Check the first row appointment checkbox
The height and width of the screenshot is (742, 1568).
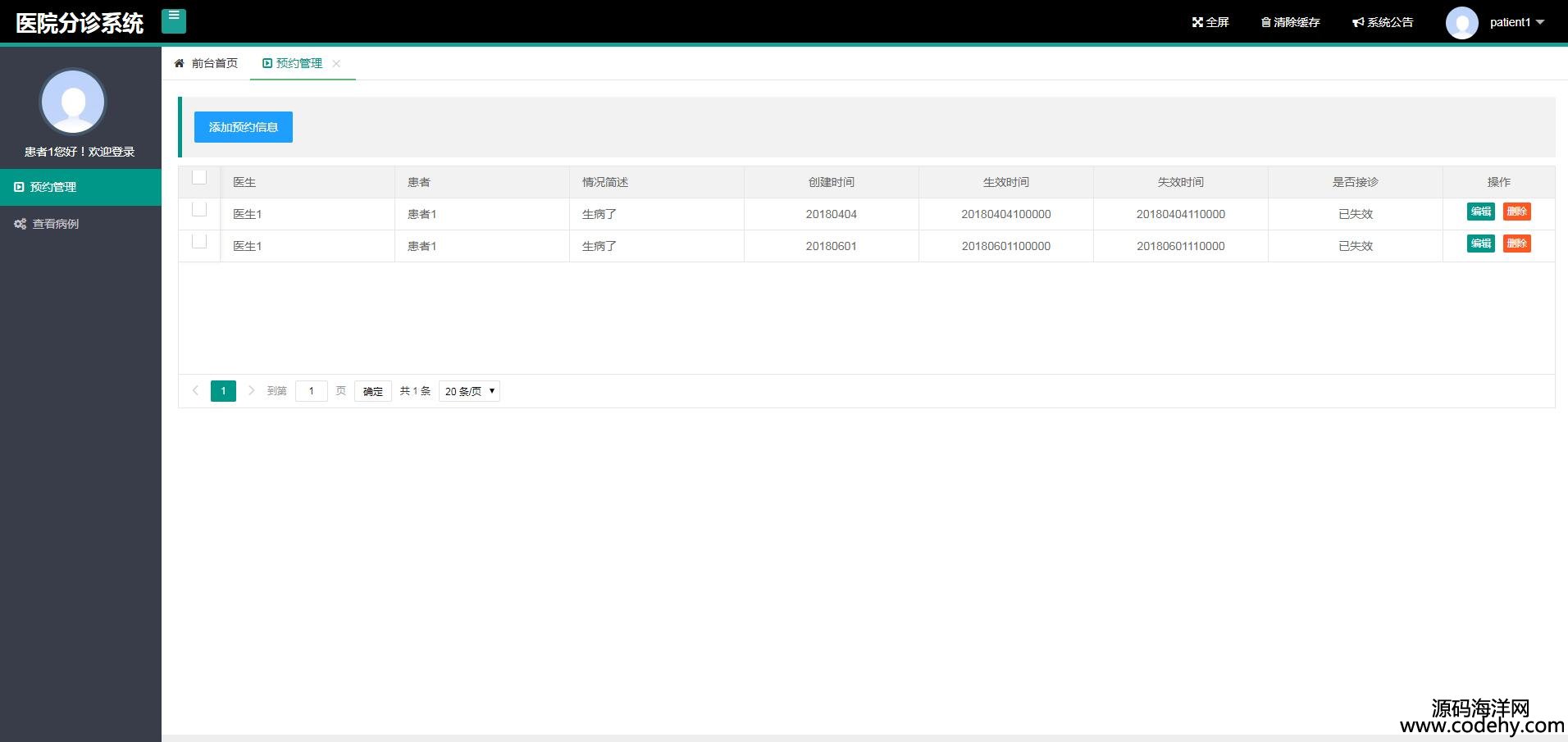pyautogui.click(x=199, y=209)
